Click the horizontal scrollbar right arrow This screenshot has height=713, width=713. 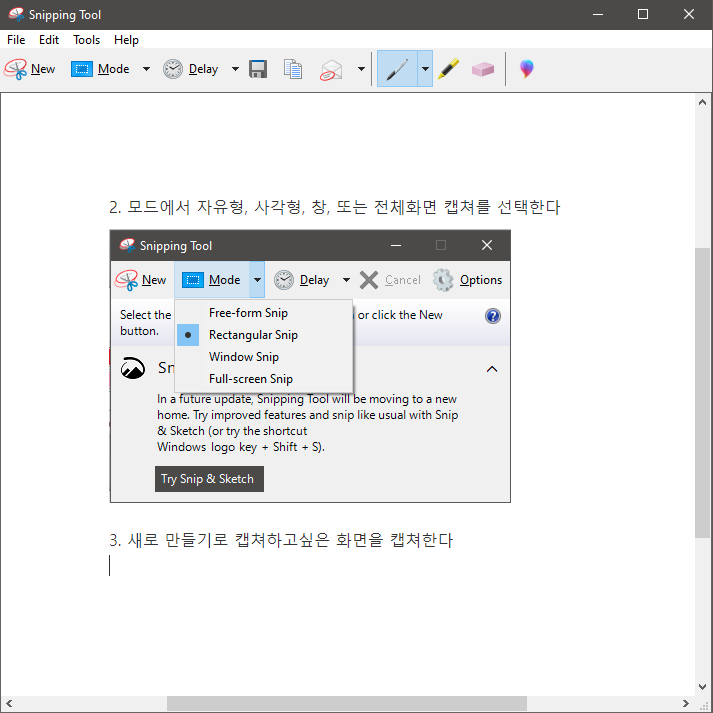[685, 704]
